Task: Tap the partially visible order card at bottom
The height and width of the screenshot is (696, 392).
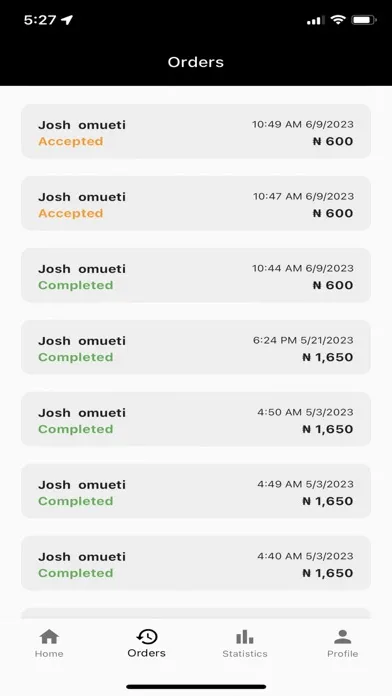Action: click(196, 613)
